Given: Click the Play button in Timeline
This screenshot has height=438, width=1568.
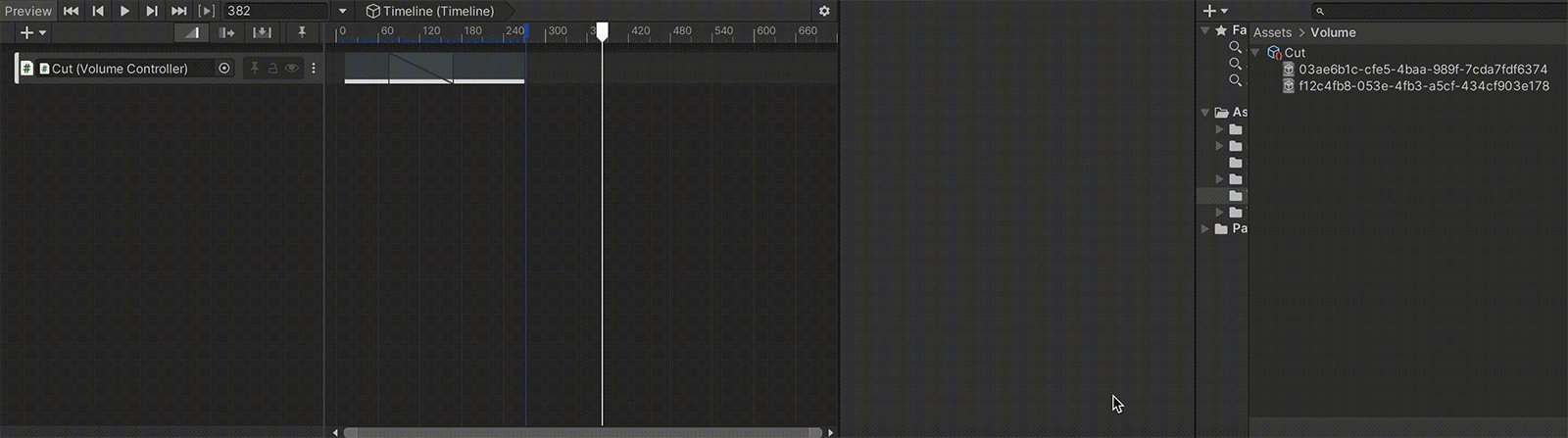Looking at the screenshot, I should click(124, 11).
